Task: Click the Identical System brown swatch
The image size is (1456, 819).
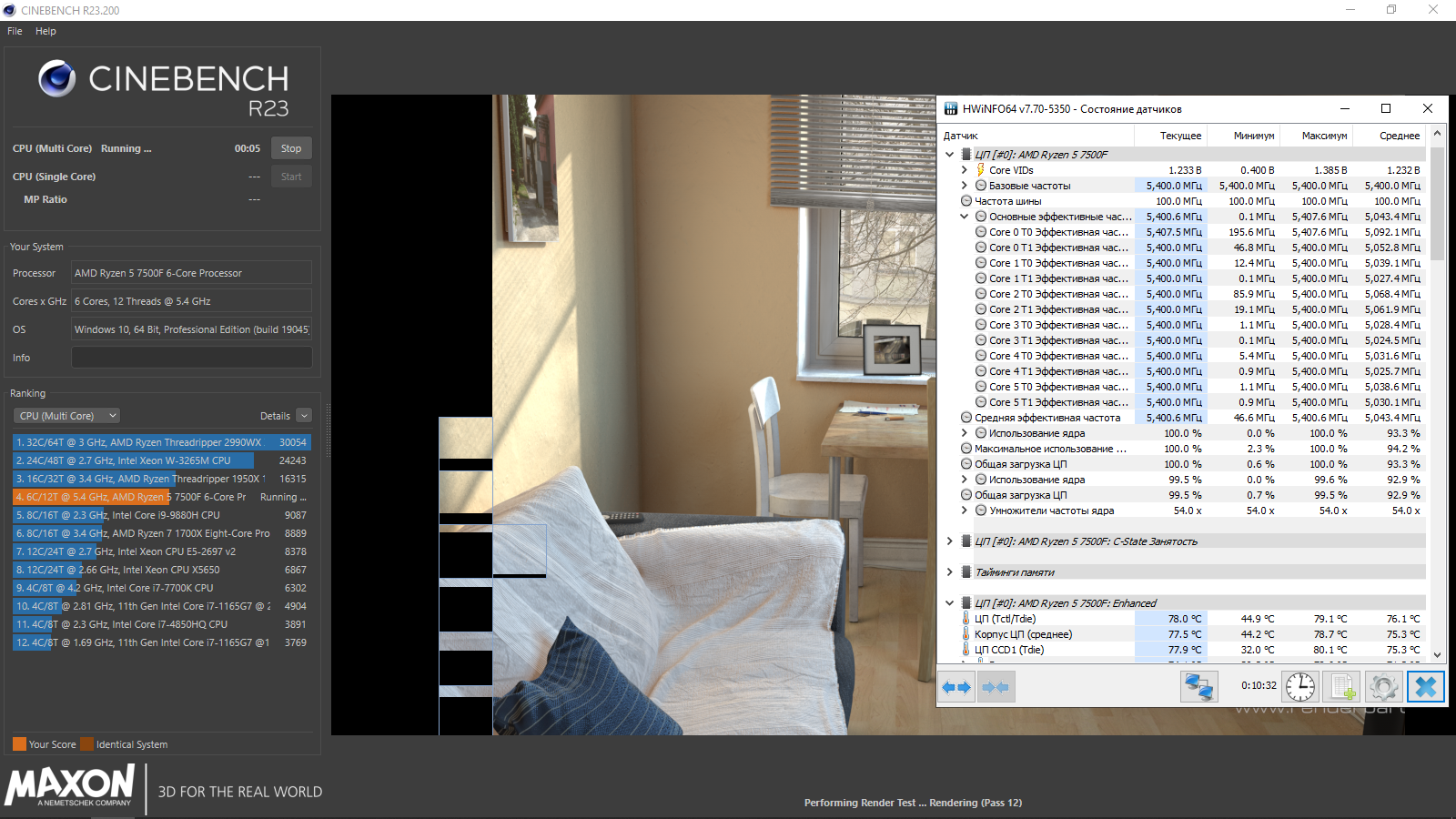Action: 86,744
